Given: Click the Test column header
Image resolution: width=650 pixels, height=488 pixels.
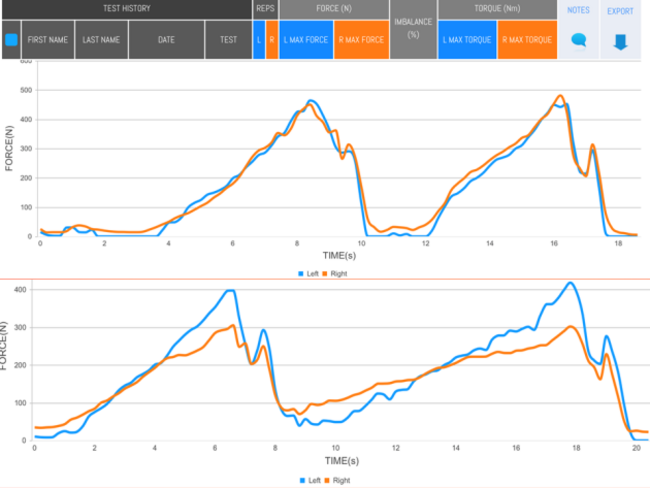Looking at the screenshot, I should tap(228, 40).
